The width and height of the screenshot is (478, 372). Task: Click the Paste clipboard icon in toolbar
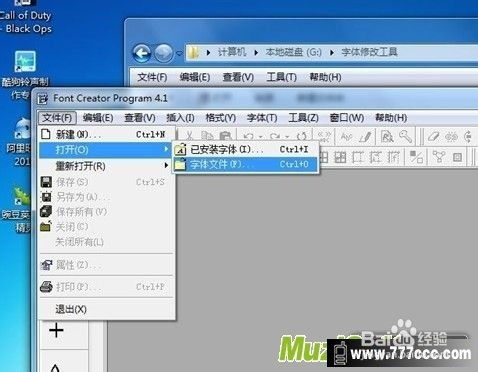pos(226,136)
